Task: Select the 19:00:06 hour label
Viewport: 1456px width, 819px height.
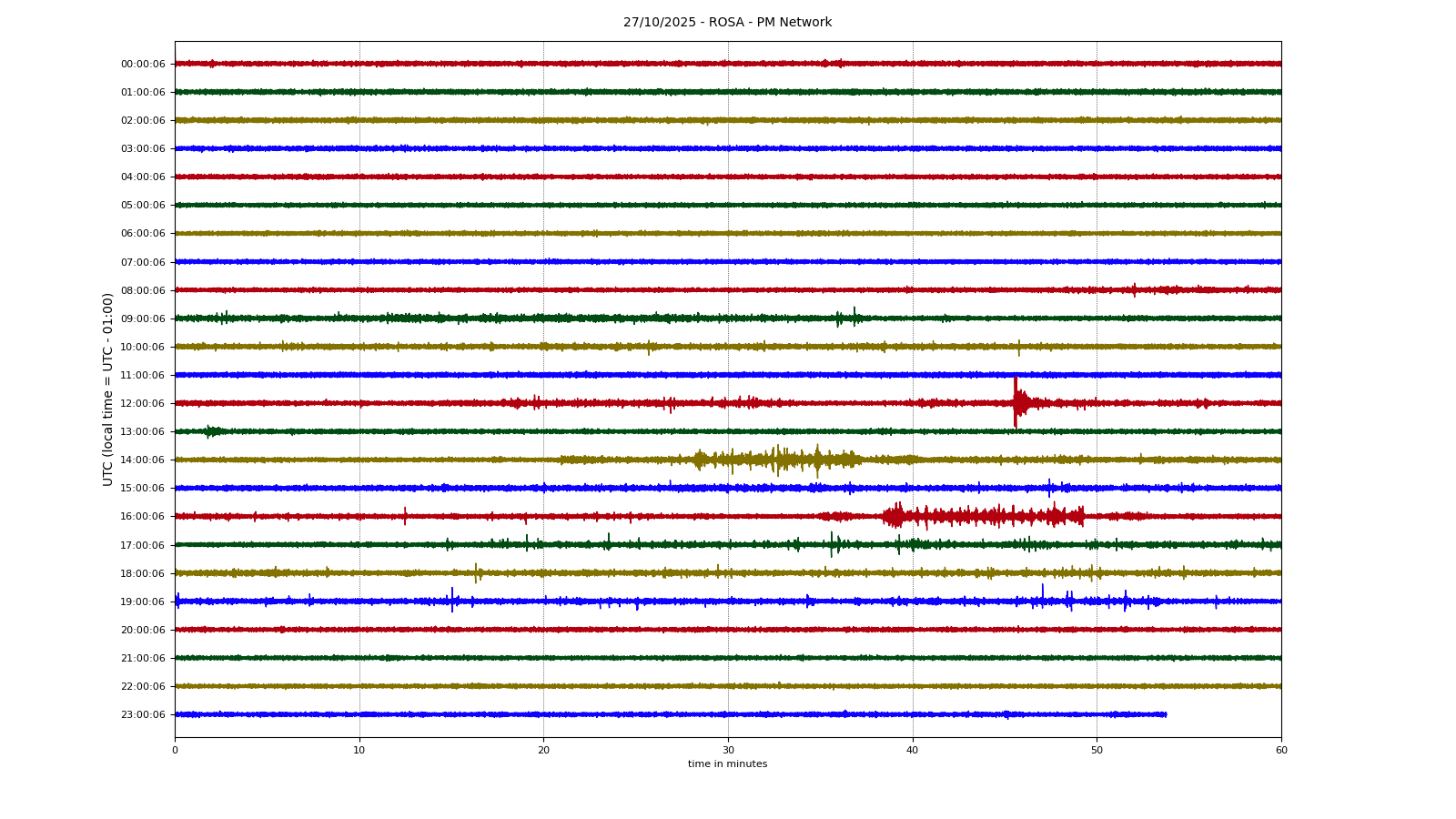Action: [x=143, y=602]
